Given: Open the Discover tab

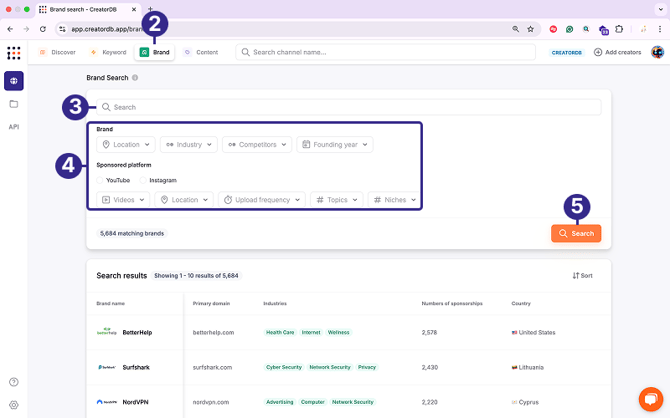Looking at the screenshot, I should tap(57, 52).
